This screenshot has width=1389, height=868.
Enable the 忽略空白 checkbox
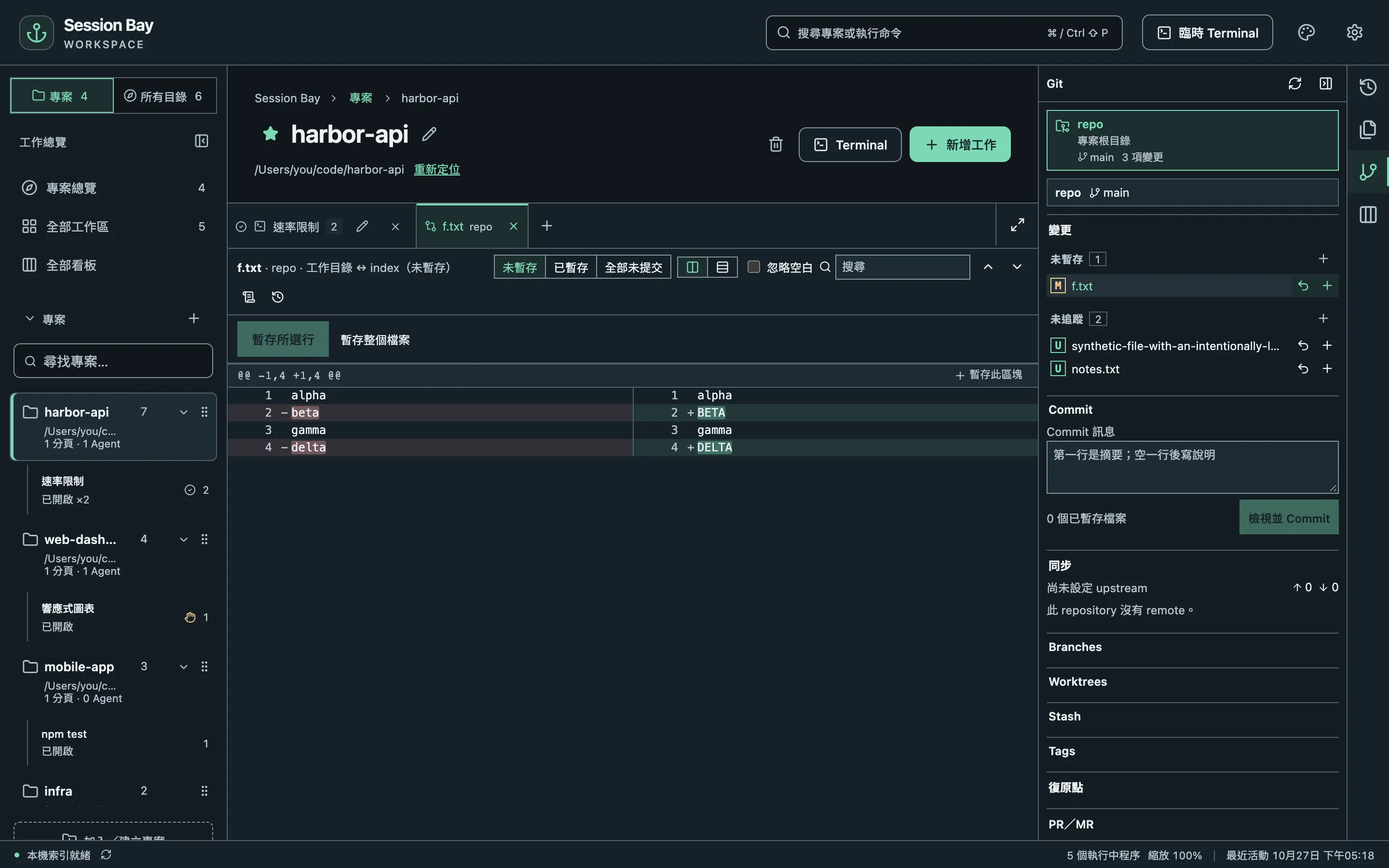754,266
